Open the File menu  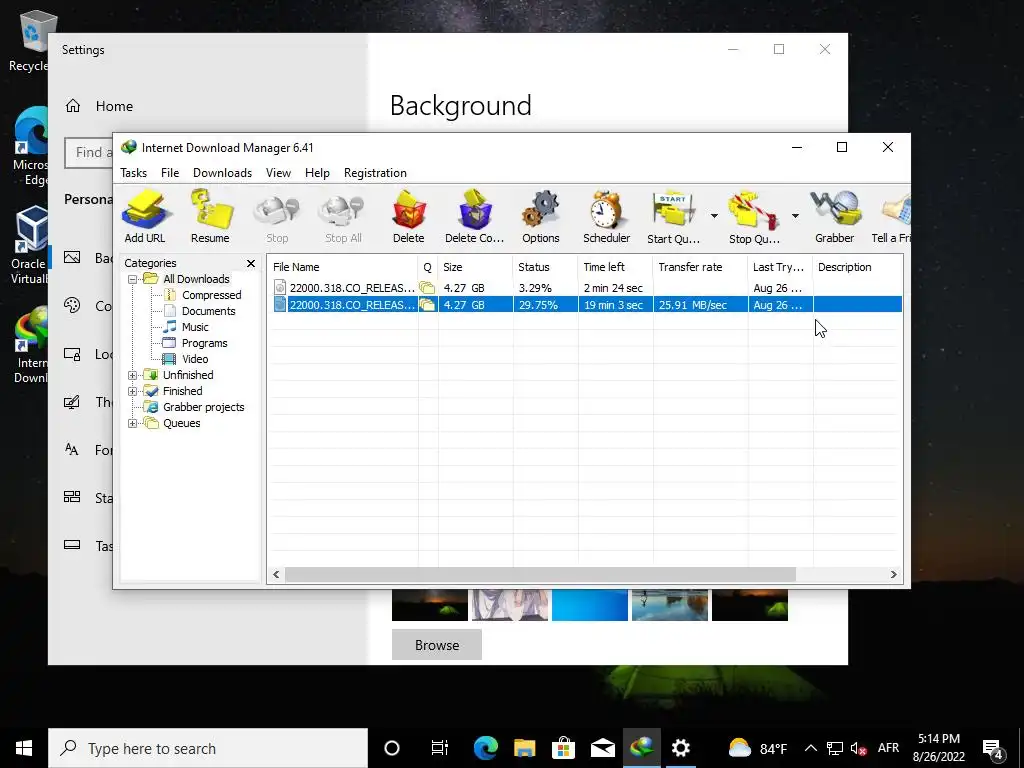pos(170,173)
